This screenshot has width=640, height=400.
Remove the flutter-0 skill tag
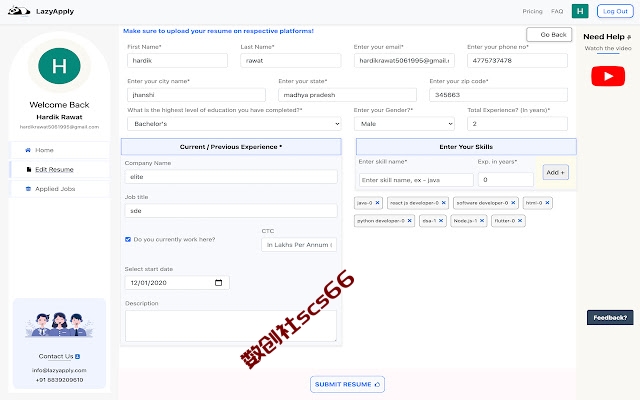[520, 220]
